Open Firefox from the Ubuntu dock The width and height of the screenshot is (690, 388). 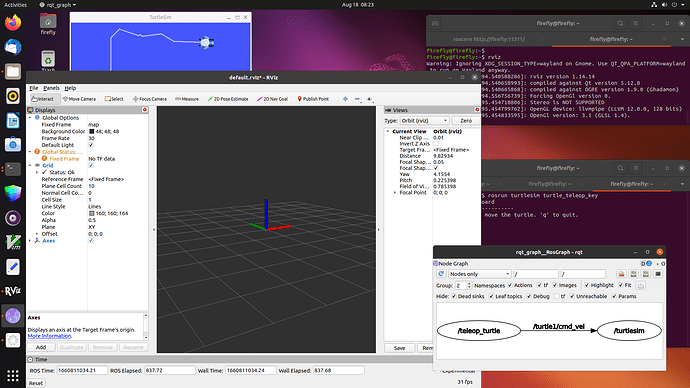pyautogui.click(x=13, y=23)
